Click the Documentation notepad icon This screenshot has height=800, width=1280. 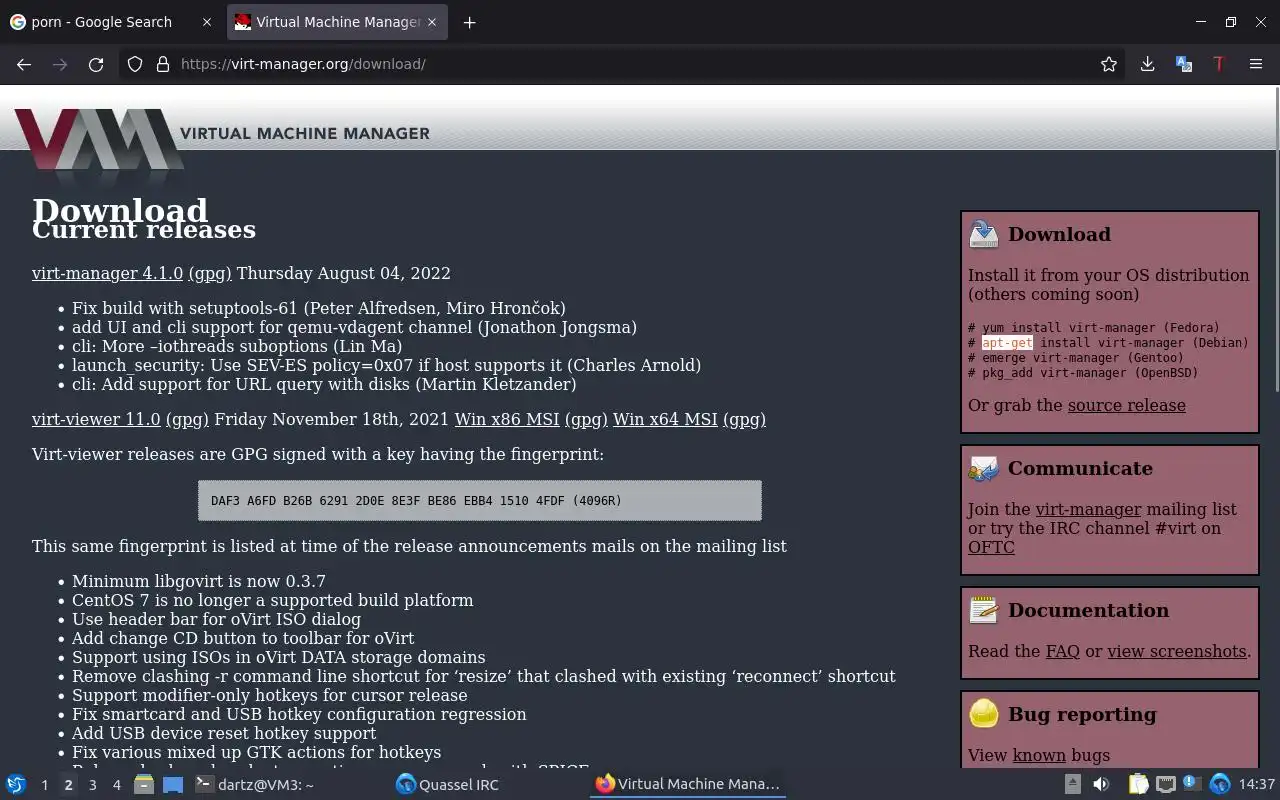tap(984, 610)
